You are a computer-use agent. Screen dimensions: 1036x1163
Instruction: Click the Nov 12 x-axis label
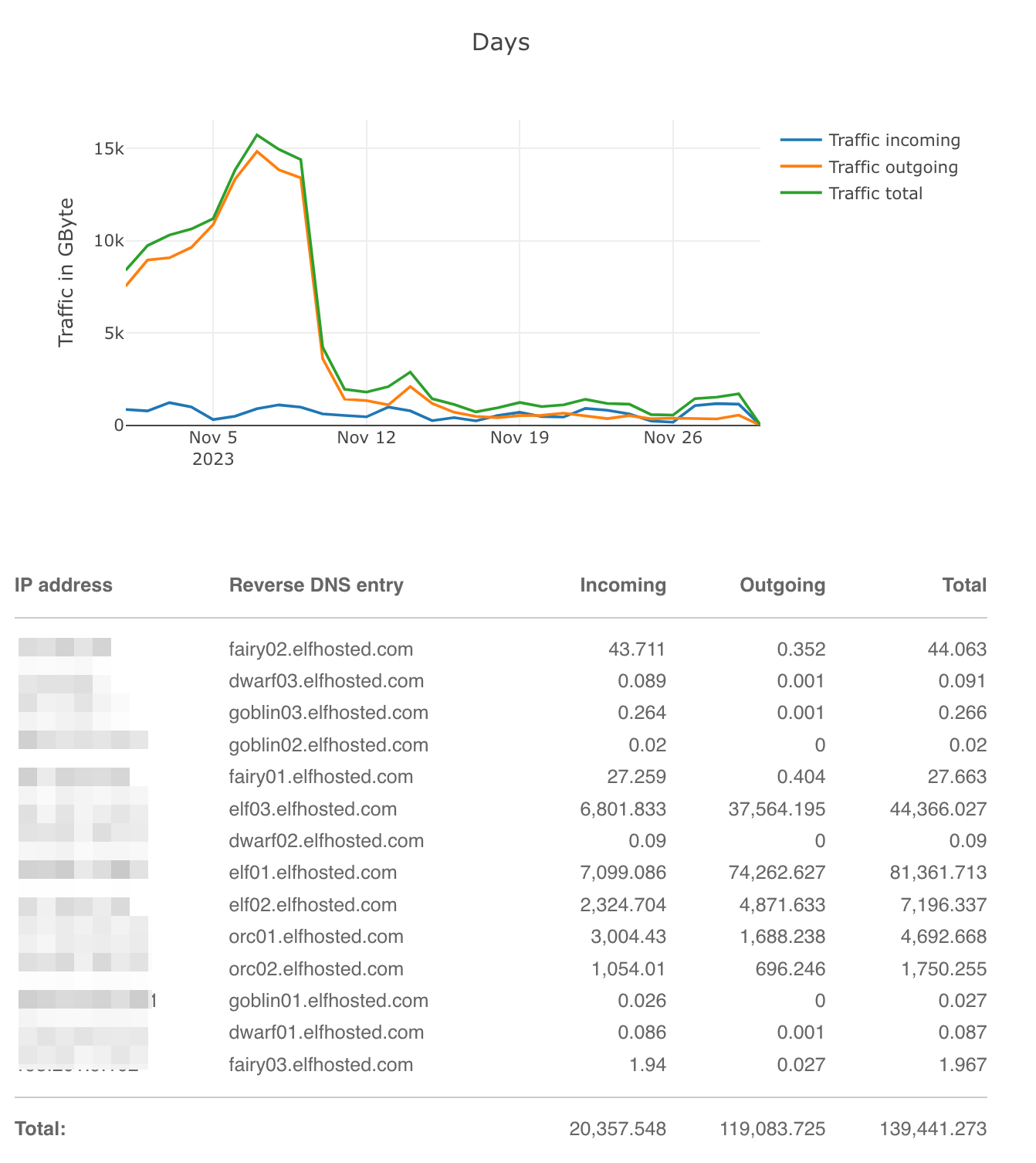[366, 438]
